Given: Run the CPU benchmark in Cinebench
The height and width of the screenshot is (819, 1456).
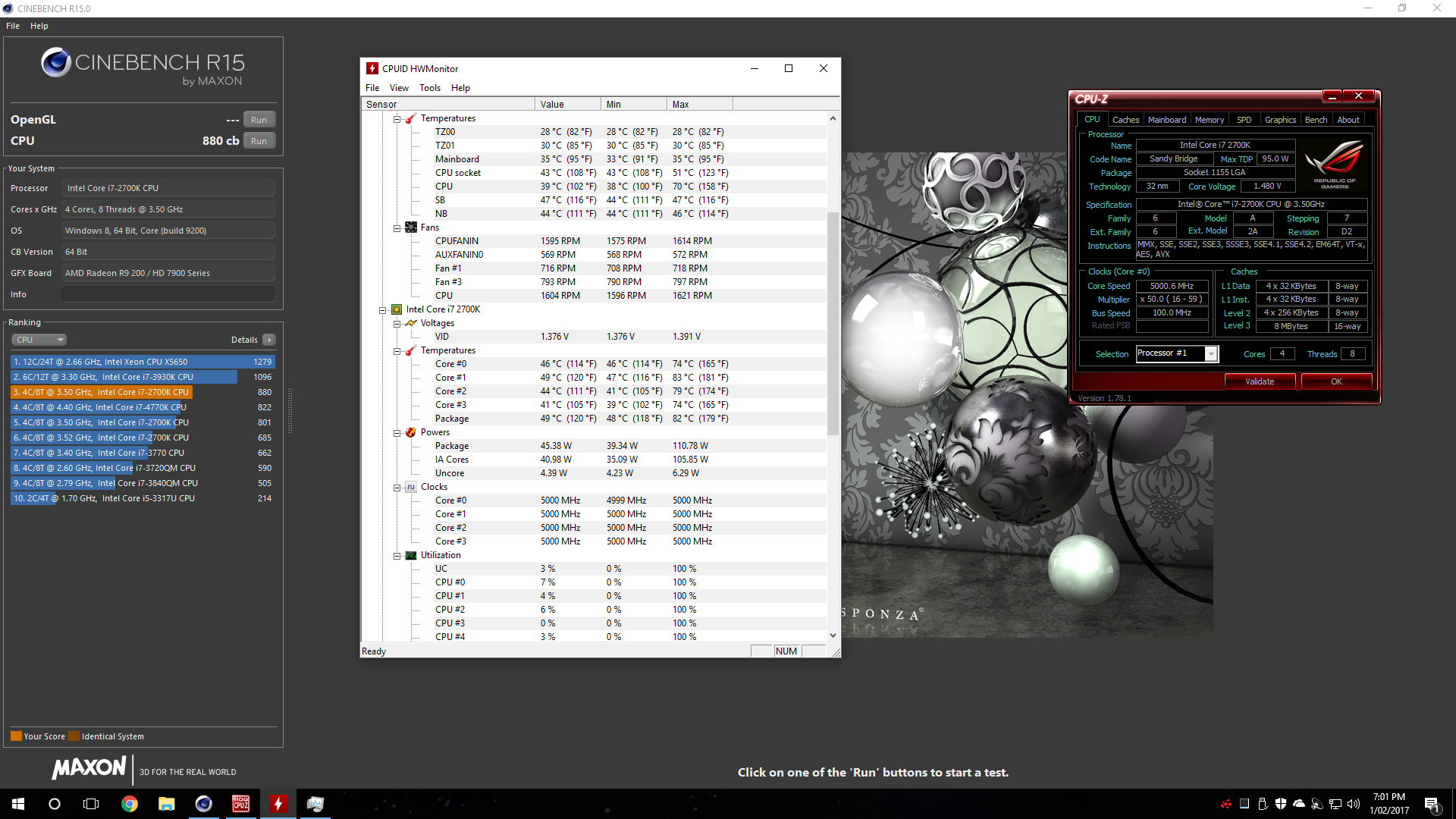Looking at the screenshot, I should pos(259,141).
